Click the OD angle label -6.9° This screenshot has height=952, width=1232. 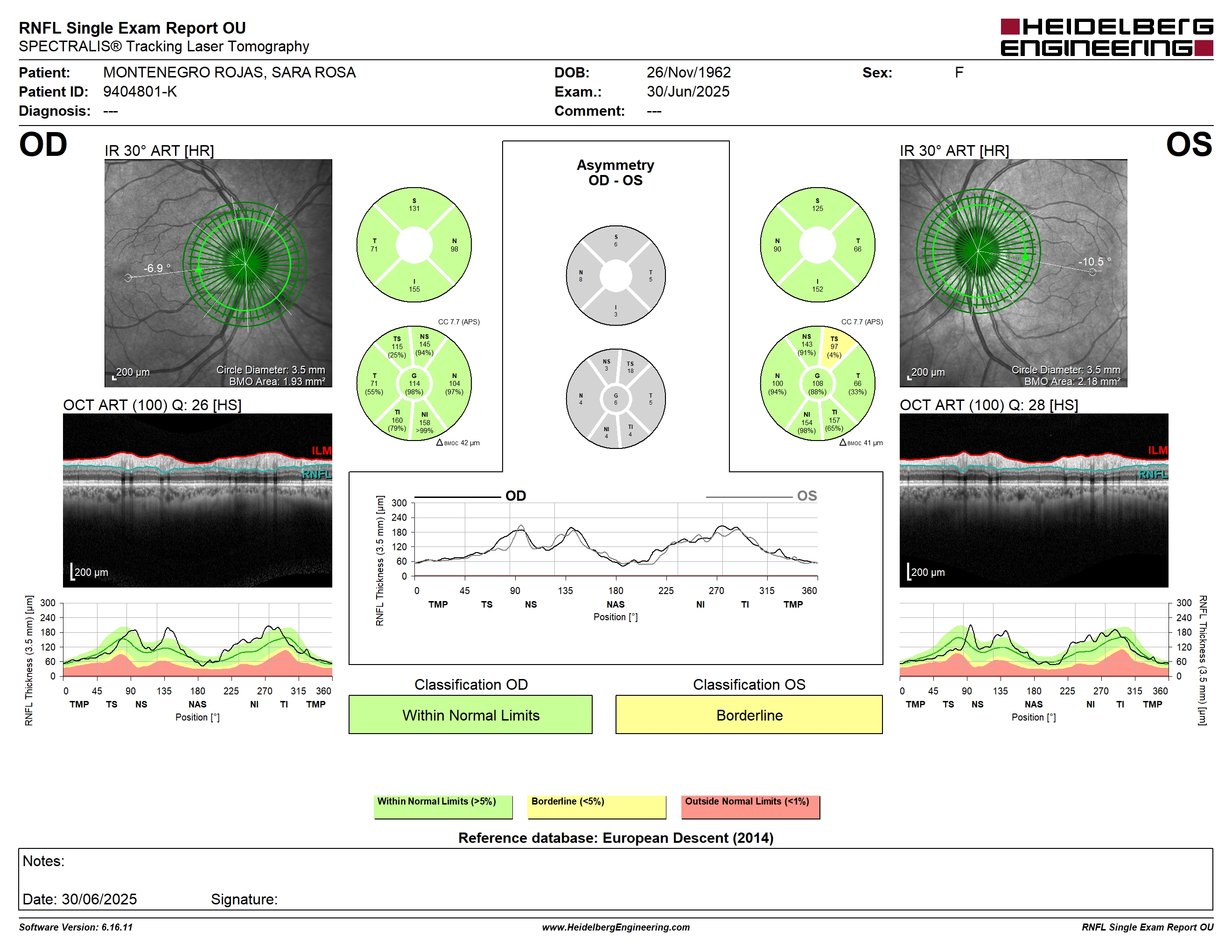[x=156, y=268]
